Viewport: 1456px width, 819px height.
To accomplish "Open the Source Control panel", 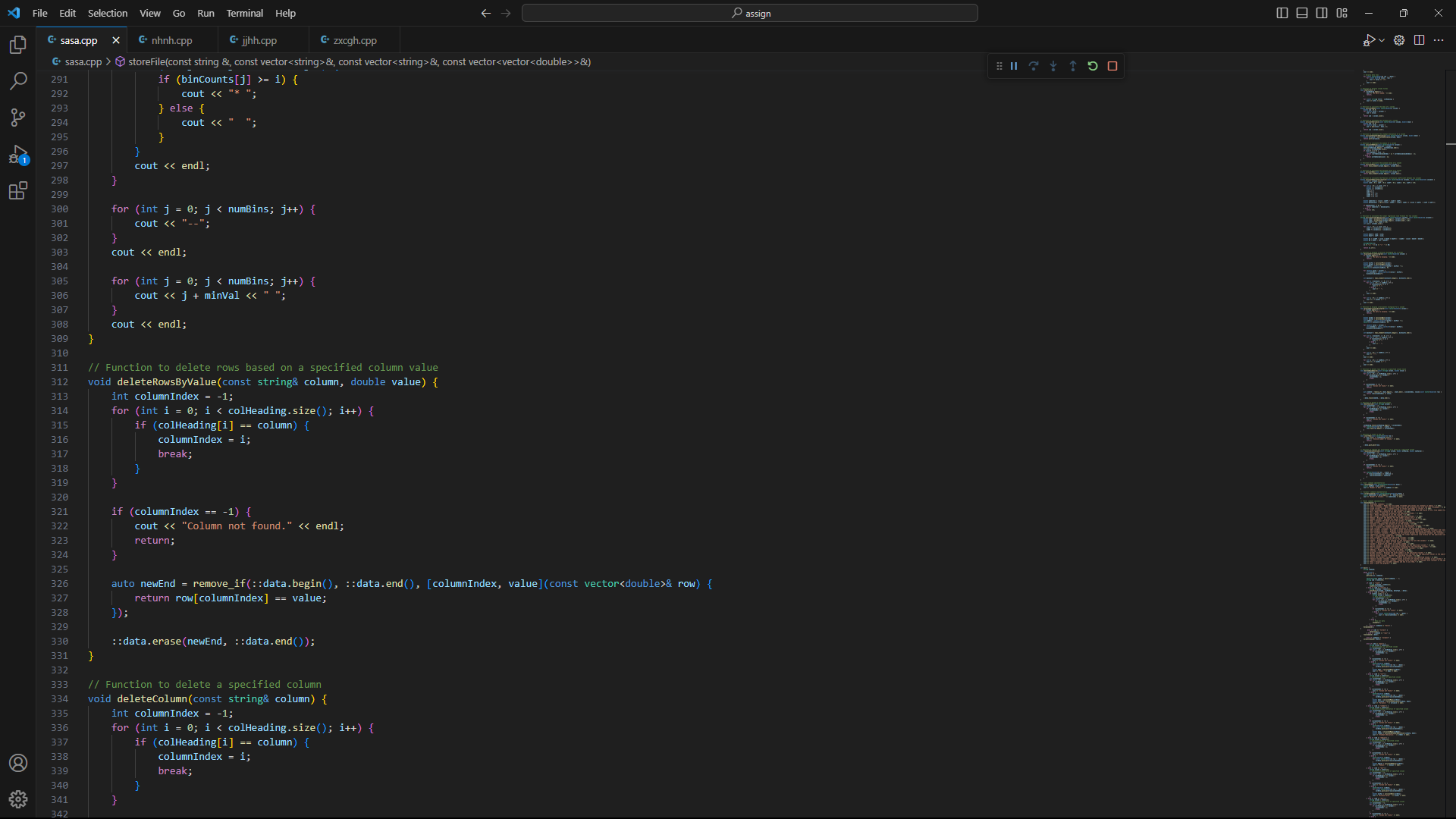I will point(18,118).
